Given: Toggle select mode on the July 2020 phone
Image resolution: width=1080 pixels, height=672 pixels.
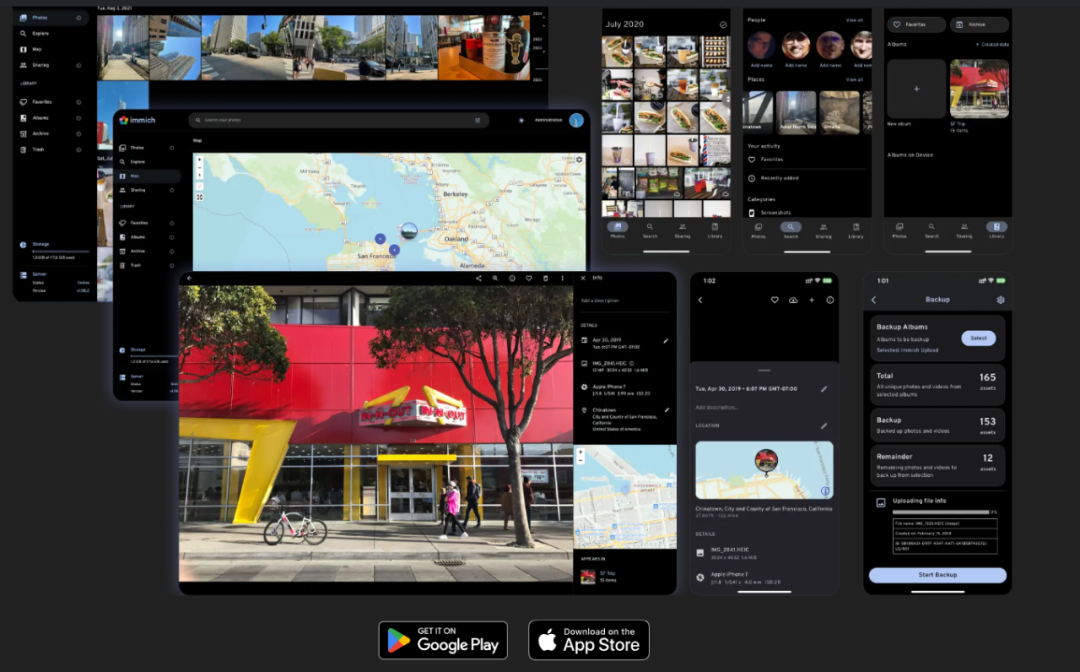Looking at the screenshot, I should coord(723,24).
